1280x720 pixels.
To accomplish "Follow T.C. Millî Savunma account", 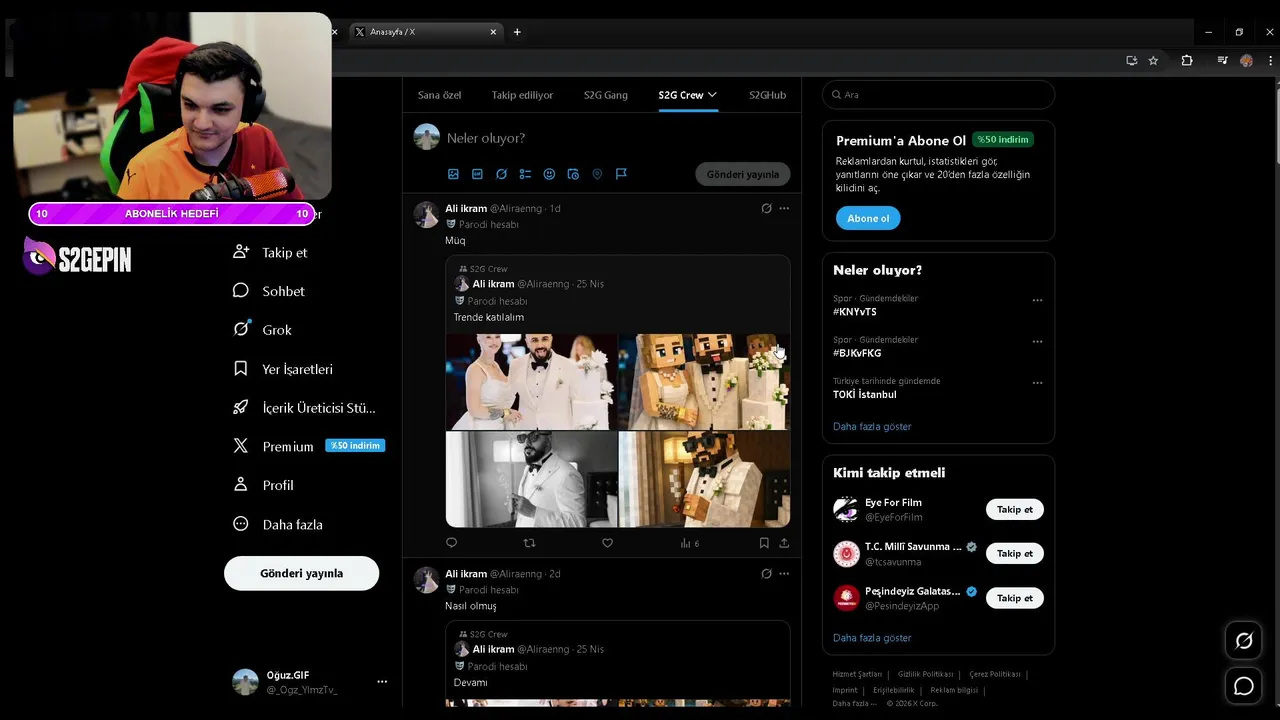I will point(1014,553).
